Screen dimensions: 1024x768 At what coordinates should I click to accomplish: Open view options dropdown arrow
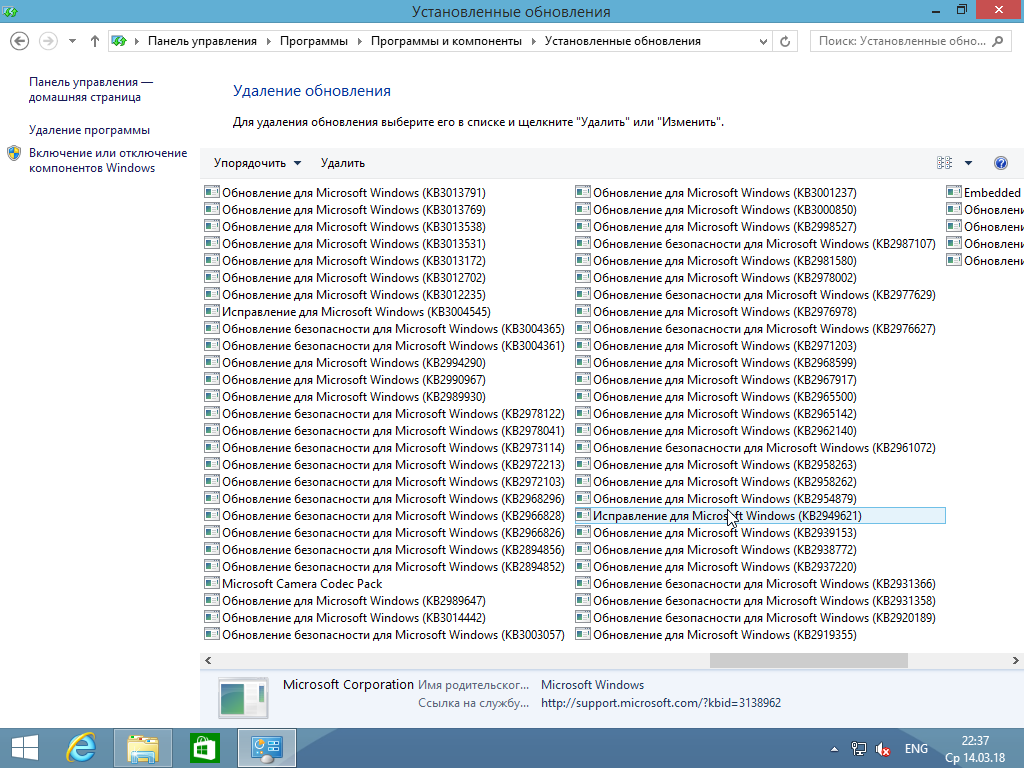coord(968,163)
